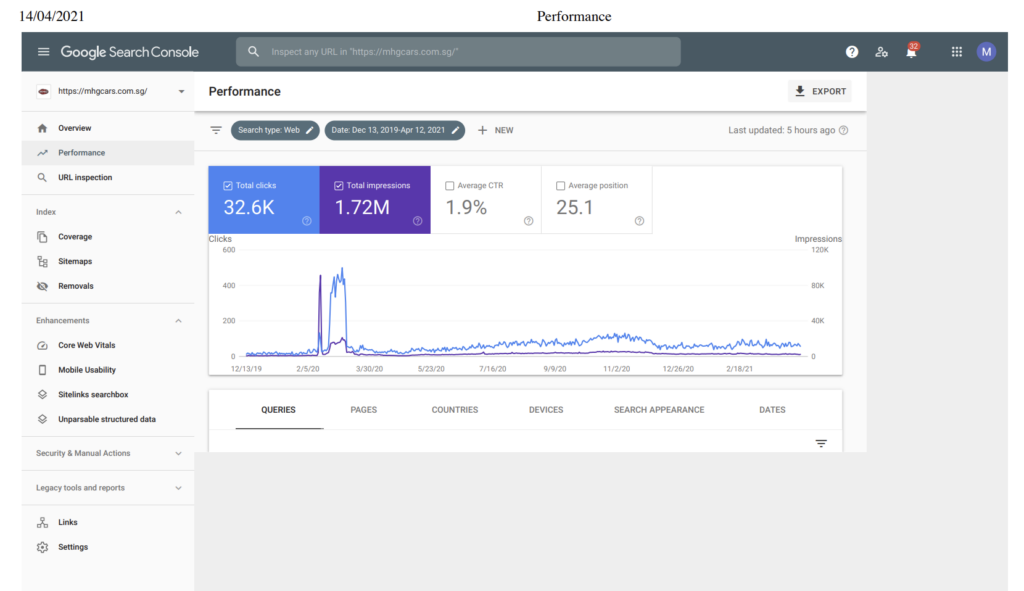Image resolution: width=1024 pixels, height=591 pixels.
Task: Switch to the Devices tab
Action: [x=546, y=410]
